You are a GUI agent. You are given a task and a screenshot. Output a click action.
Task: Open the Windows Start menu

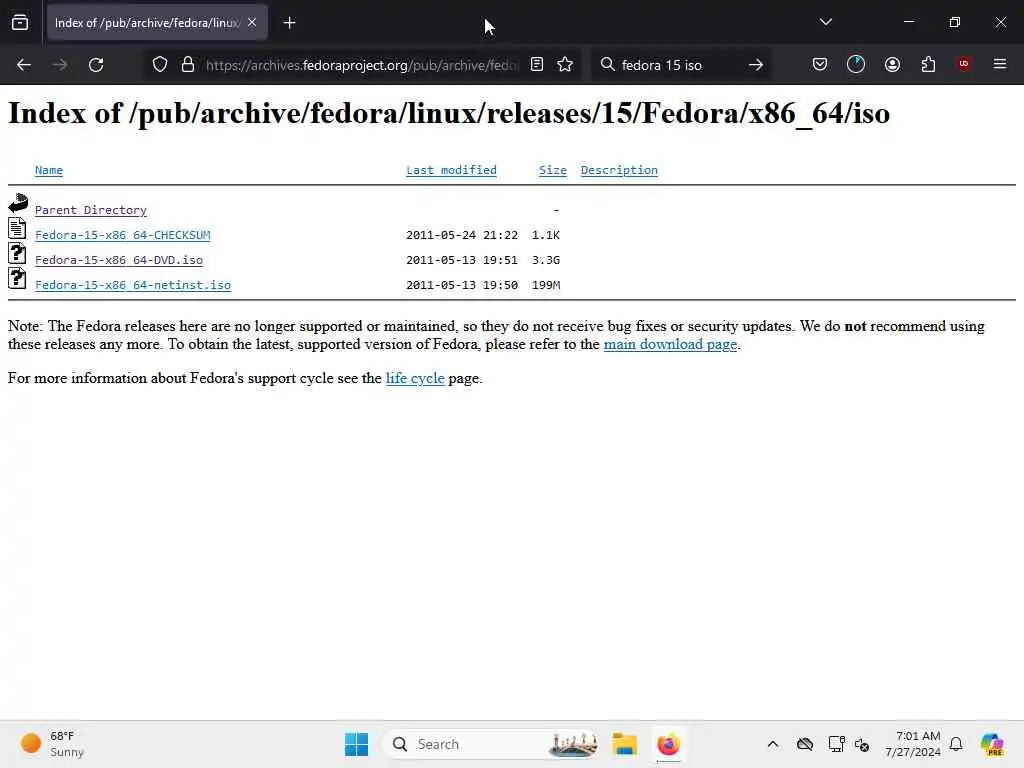356,744
